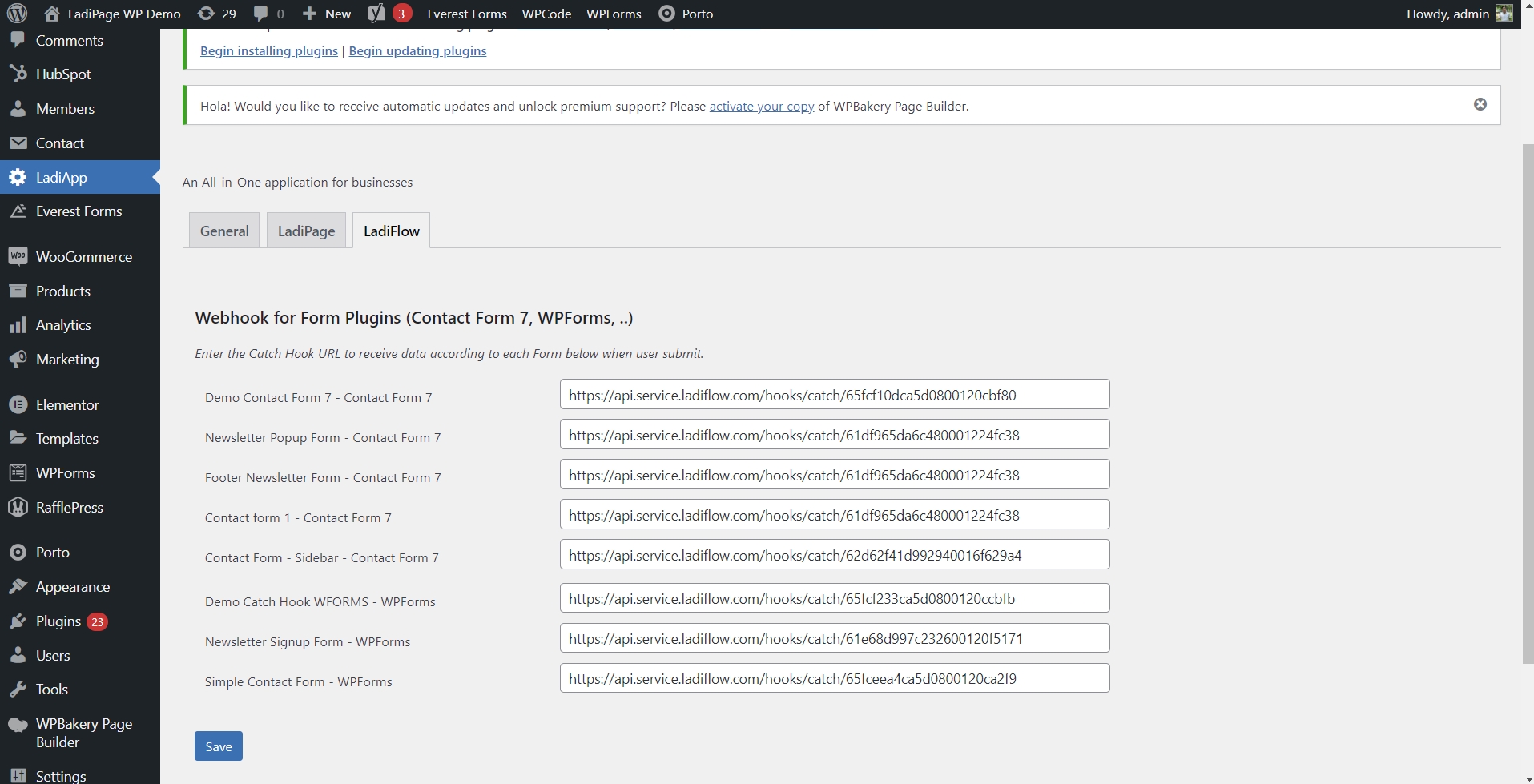Switch to the General tab
This screenshot has width=1534, height=784.
[224, 231]
